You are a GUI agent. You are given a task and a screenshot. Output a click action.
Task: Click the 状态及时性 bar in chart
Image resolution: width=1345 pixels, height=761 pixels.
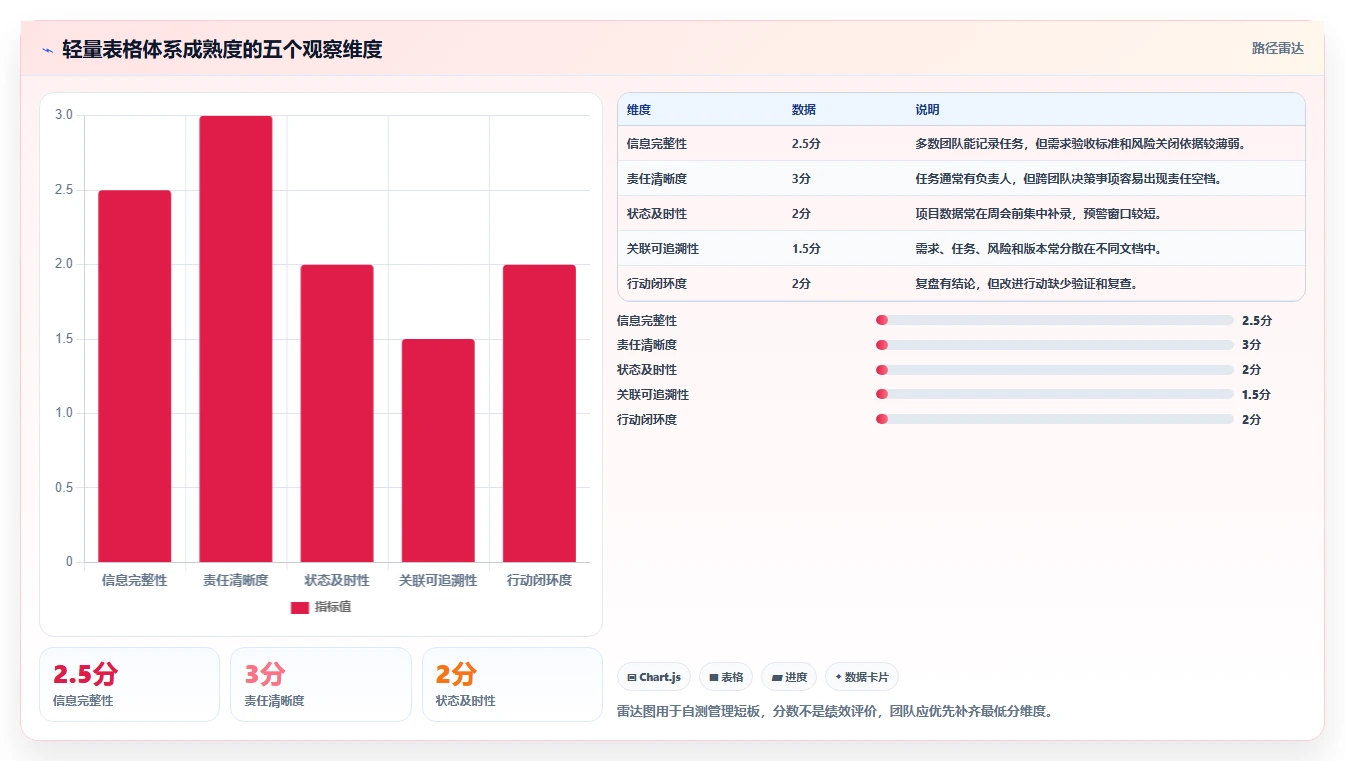pyautogui.click(x=337, y=413)
